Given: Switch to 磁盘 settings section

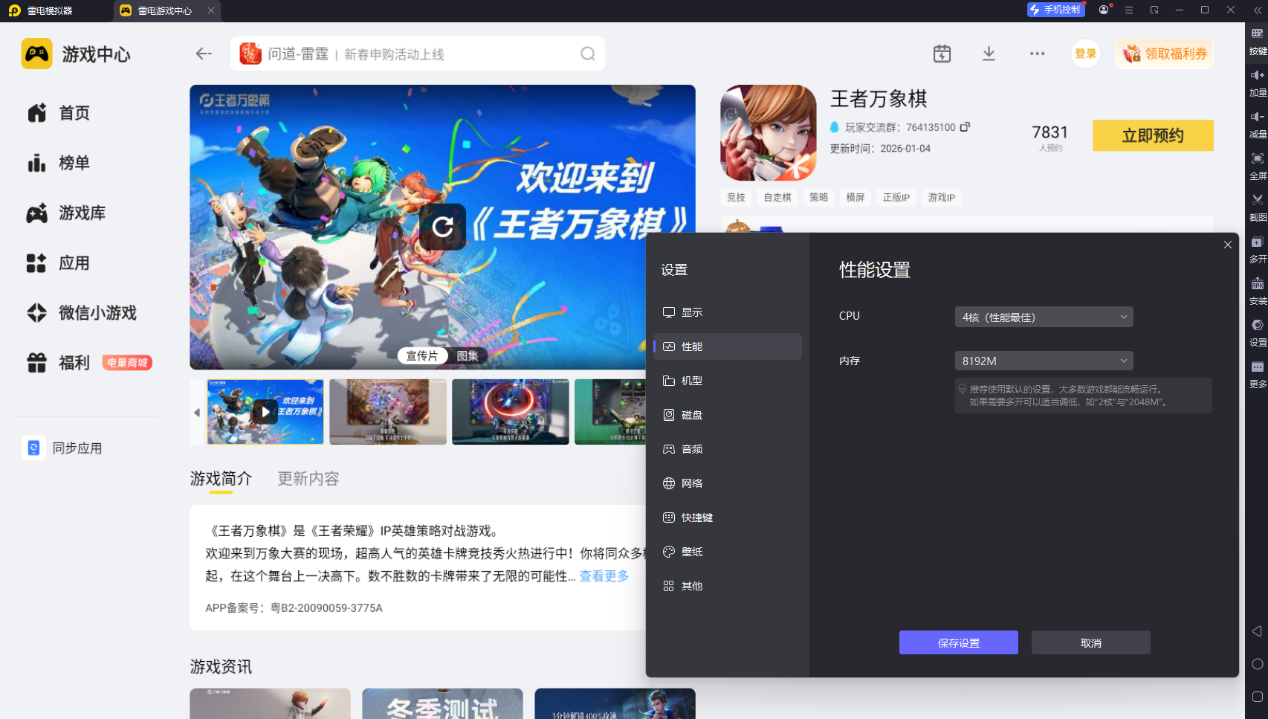Looking at the screenshot, I should [x=691, y=415].
